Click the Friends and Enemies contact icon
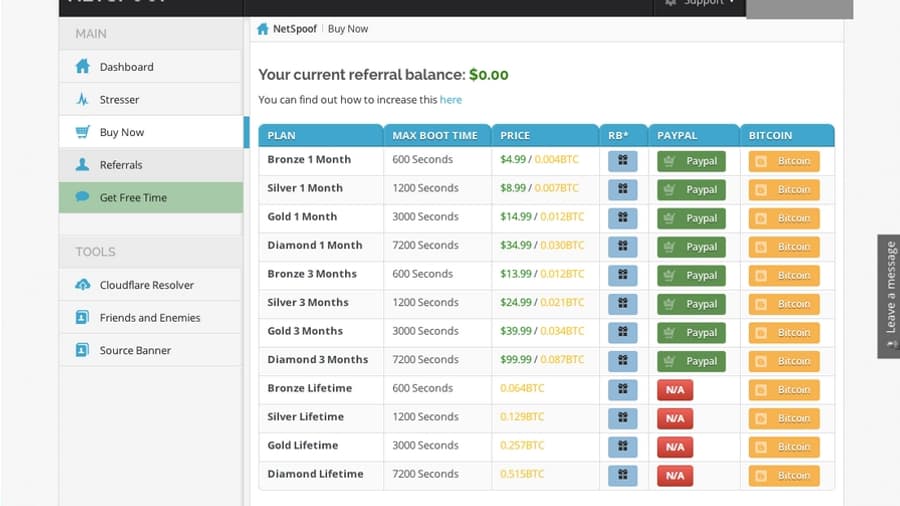Image resolution: width=900 pixels, height=506 pixels. pyautogui.click(x=83, y=317)
